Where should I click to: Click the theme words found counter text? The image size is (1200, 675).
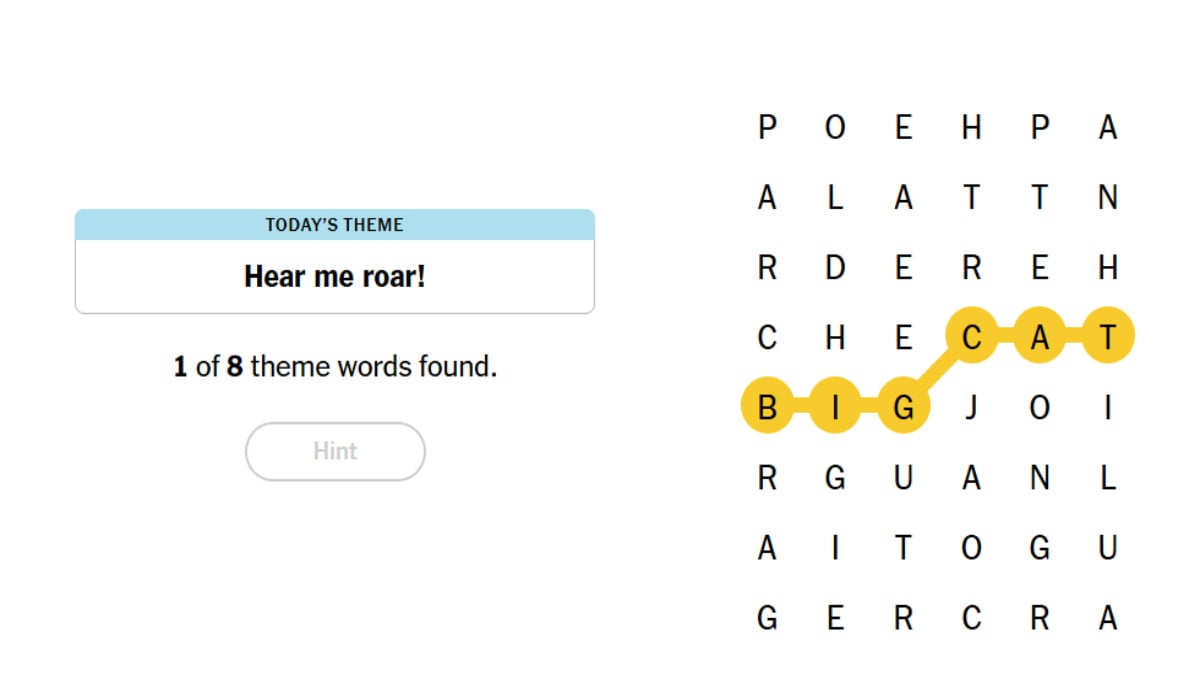click(335, 367)
